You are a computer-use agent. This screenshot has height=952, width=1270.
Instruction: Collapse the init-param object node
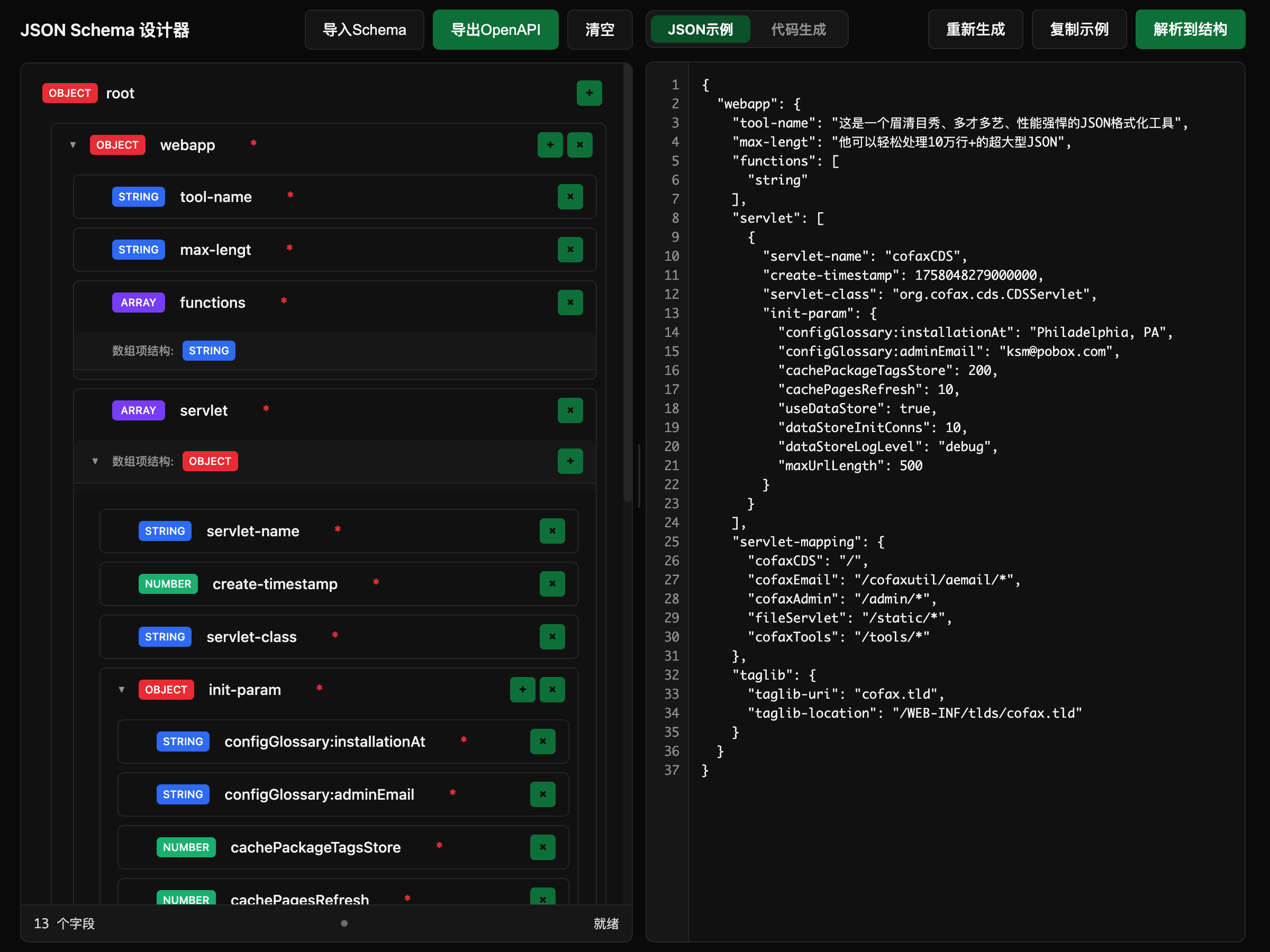[x=122, y=689]
